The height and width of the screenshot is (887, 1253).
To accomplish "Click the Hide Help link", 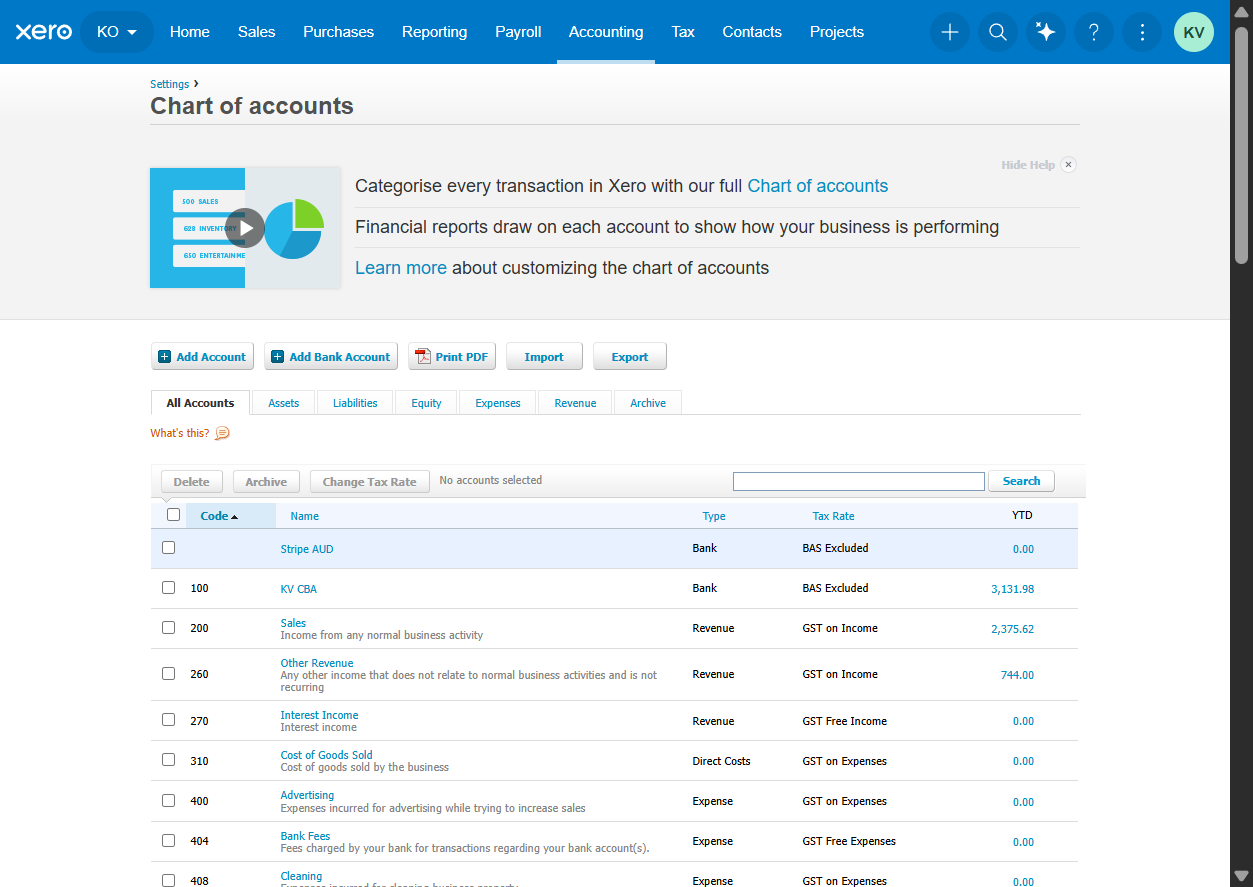I will 1028,165.
